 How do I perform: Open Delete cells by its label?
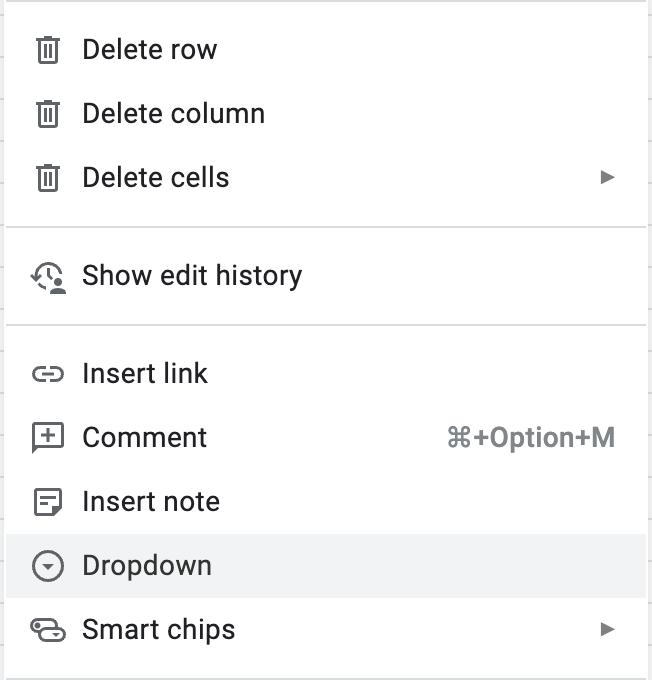155,178
